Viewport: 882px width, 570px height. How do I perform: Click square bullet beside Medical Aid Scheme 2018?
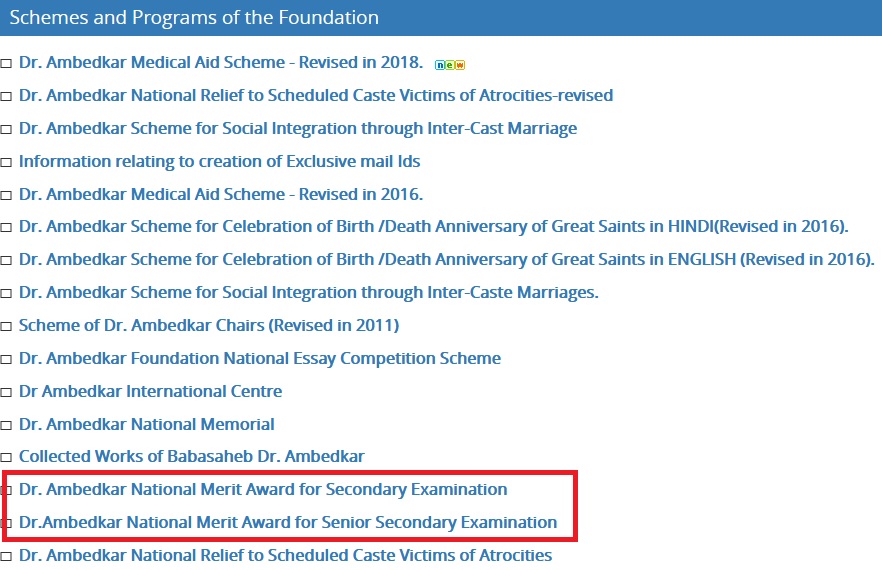pyautogui.click(x=6, y=64)
